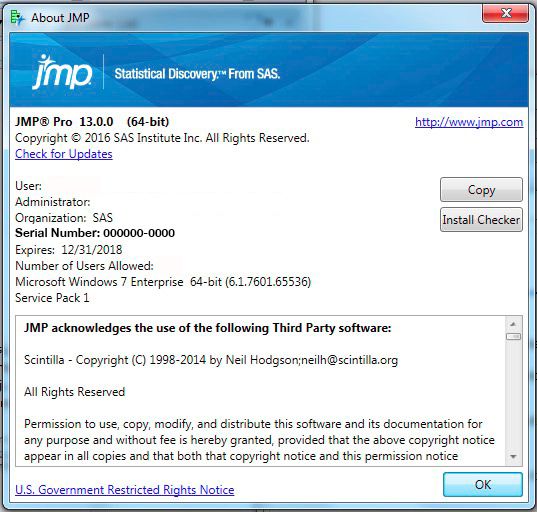The height and width of the screenshot is (512, 537).
Task: Click the 'Organization: SAS' line
Action: click(x=64, y=218)
